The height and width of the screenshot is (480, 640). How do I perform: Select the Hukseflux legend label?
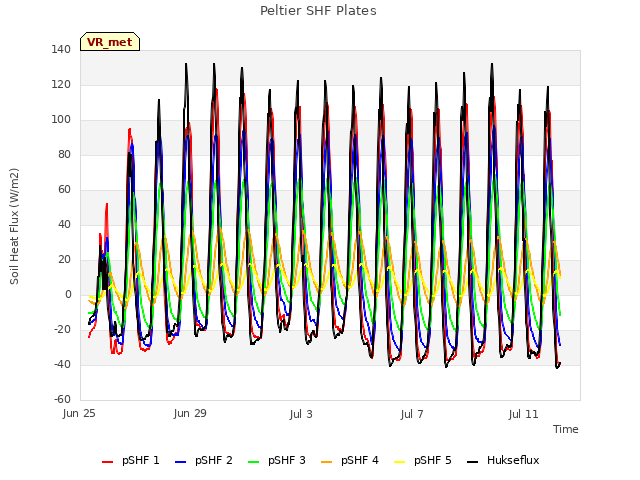point(513,460)
